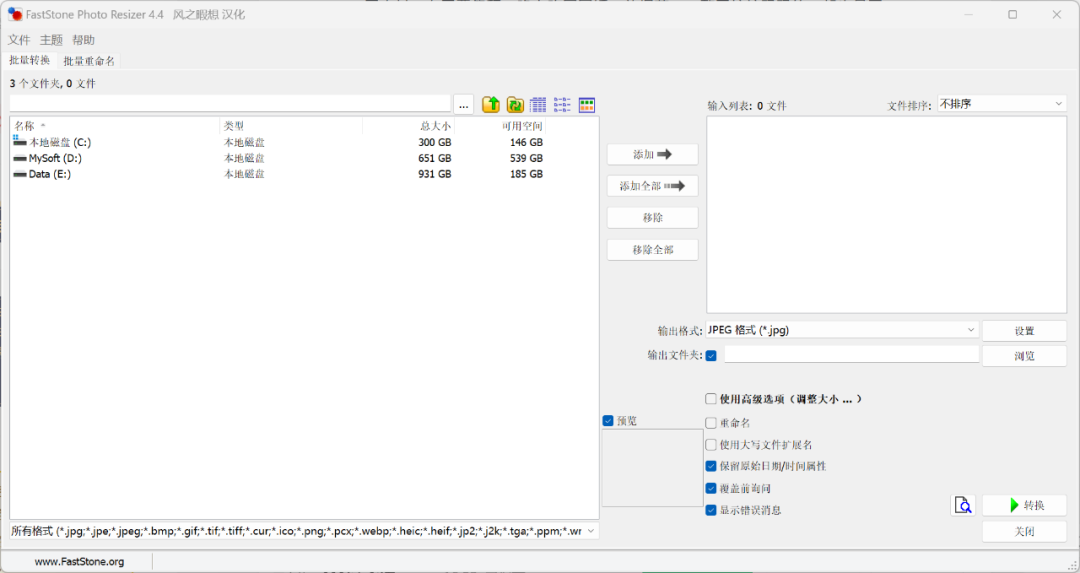Image resolution: width=1080 pixels, height=573 pixels.
Task: Click the 设置 button
Action: 1024,331
